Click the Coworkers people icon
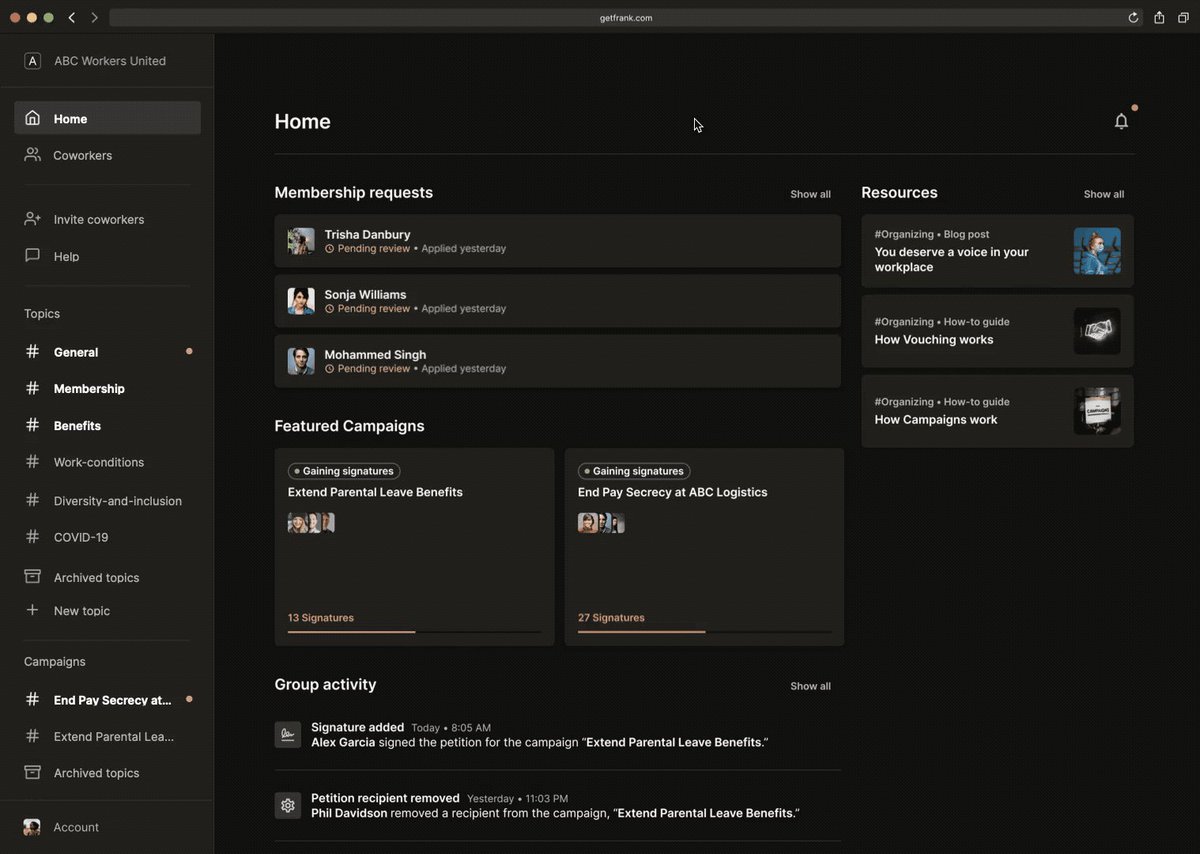This screenshot has width=1200, height=854. [33, 155]
